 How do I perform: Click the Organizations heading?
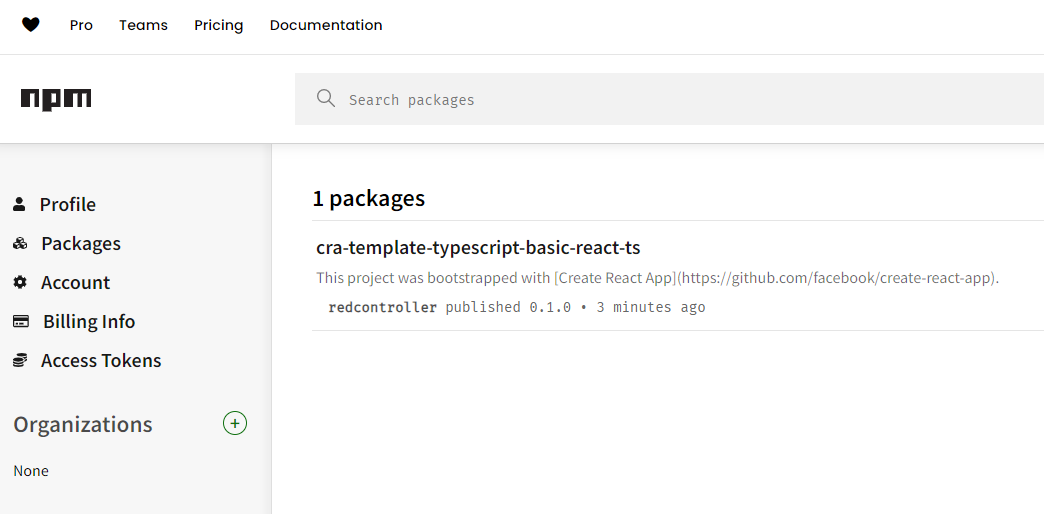coord(83,424)
